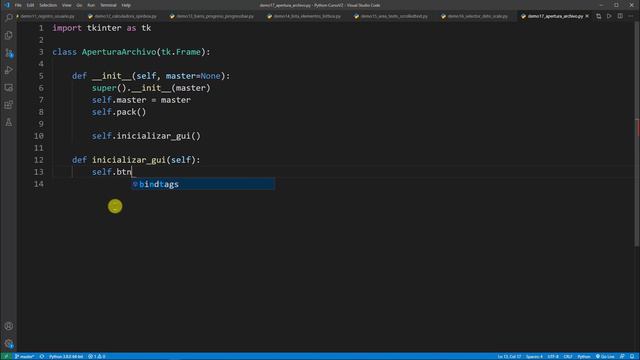
Task: Click the feedback icon in status bar
Action: [622, 356]
